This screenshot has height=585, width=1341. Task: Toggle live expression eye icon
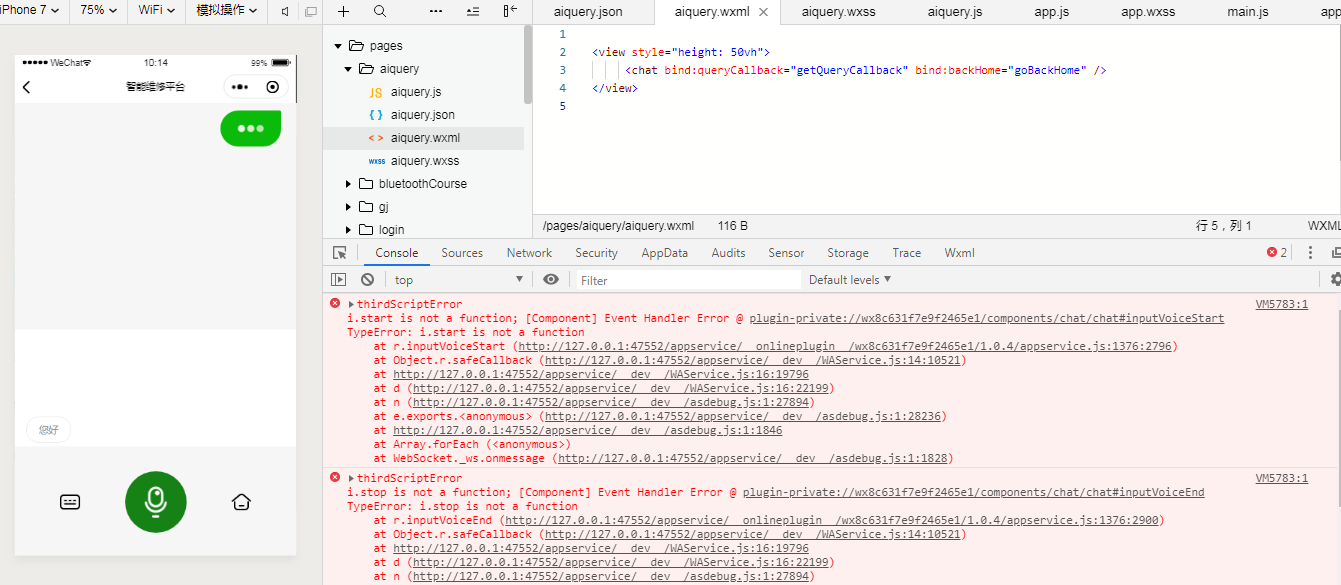coord(551,280)
